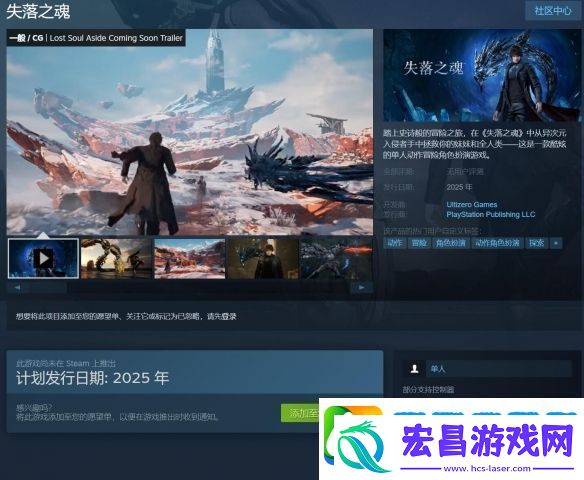The height and width of the screenshot is (480, 584).
Task: Click the Lost Soul Aside Coming Soon Trailer label
Action: tap(116, 38)
